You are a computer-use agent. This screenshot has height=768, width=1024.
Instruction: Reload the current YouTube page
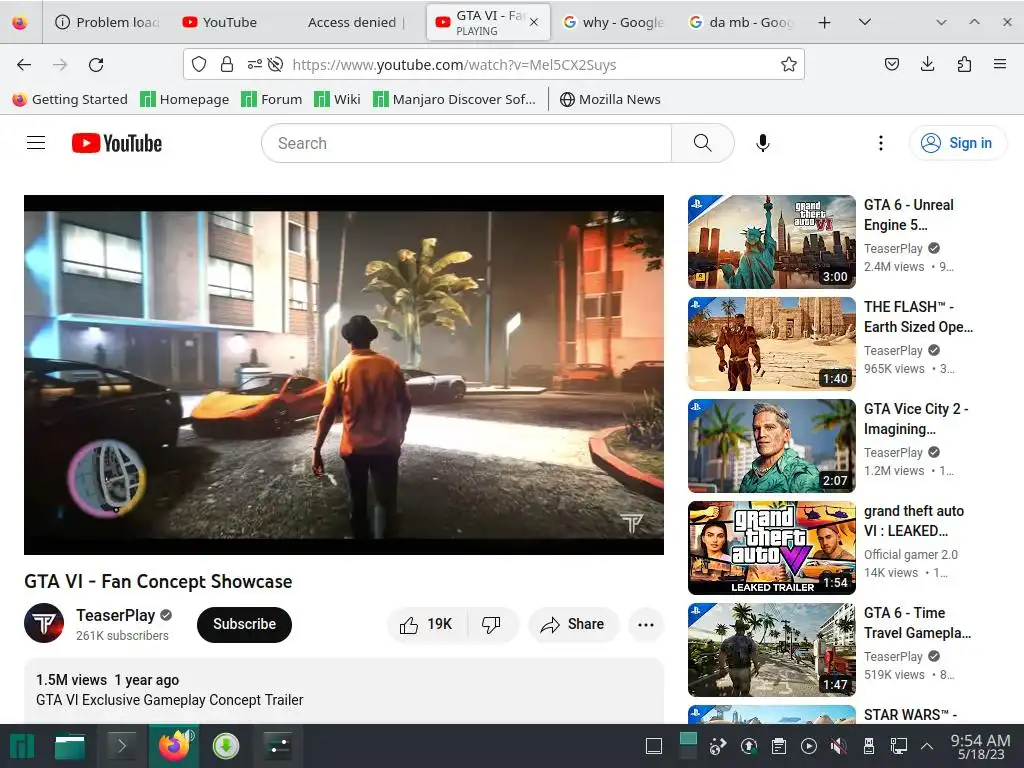(96, 65)
